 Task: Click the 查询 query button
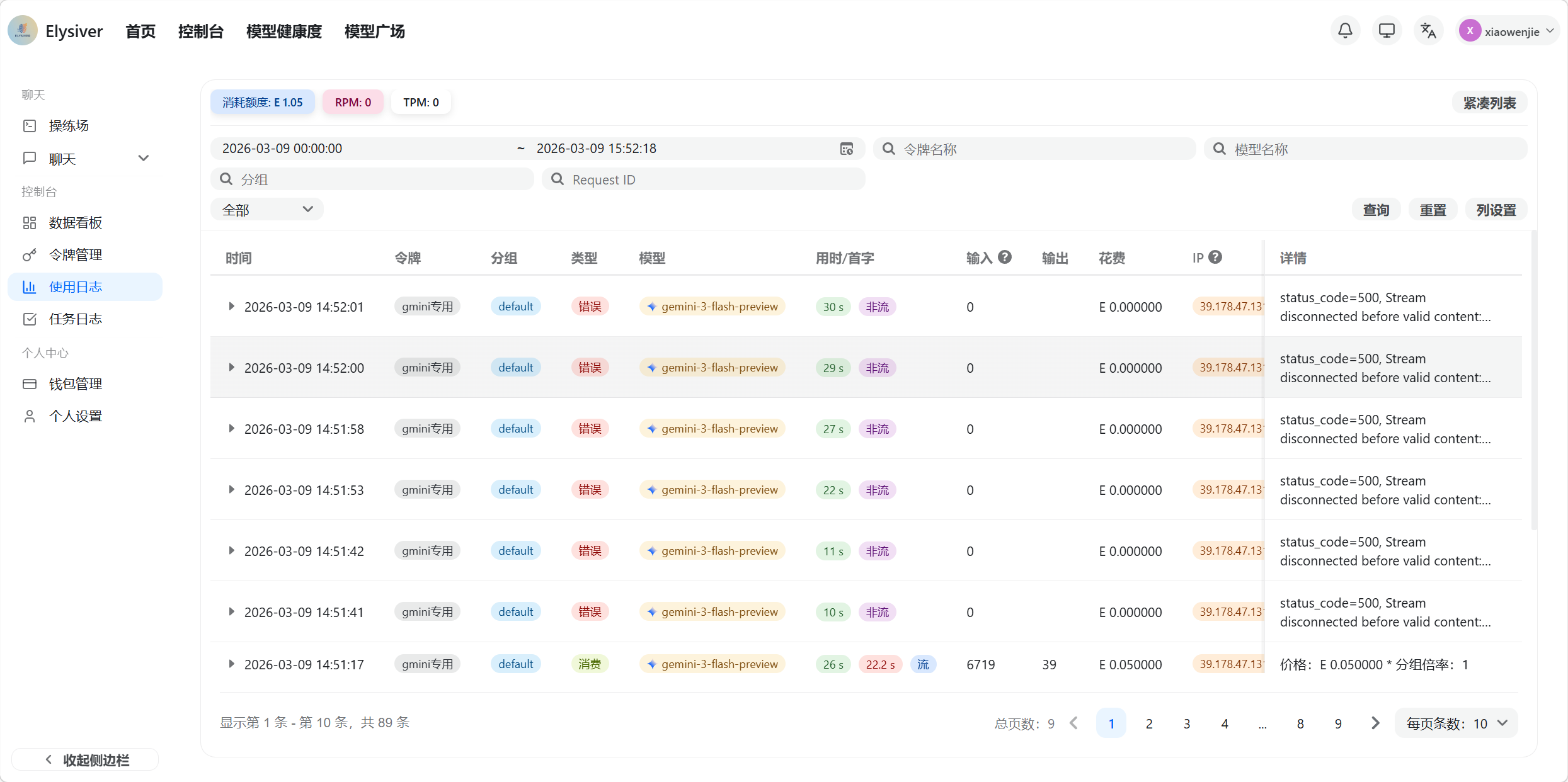[x=1376, y=210]
